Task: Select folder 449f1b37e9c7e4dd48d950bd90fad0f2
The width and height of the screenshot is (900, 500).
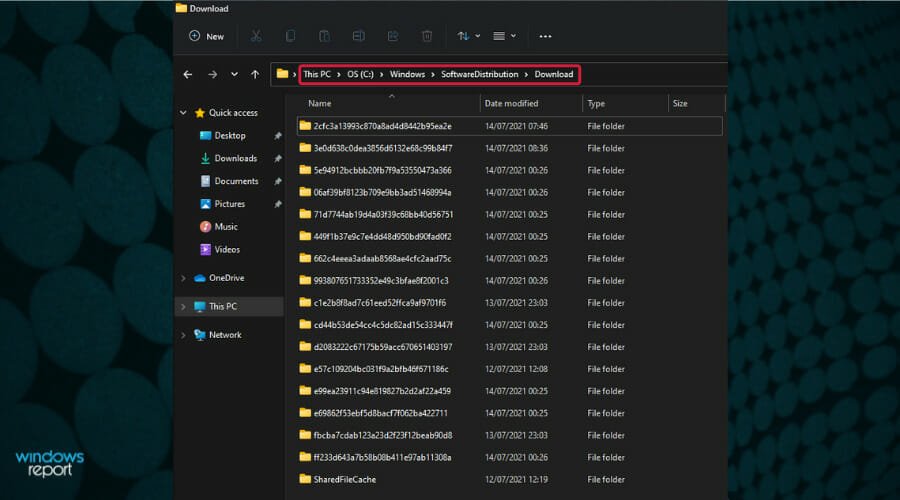Action: [x=382, y=237]
